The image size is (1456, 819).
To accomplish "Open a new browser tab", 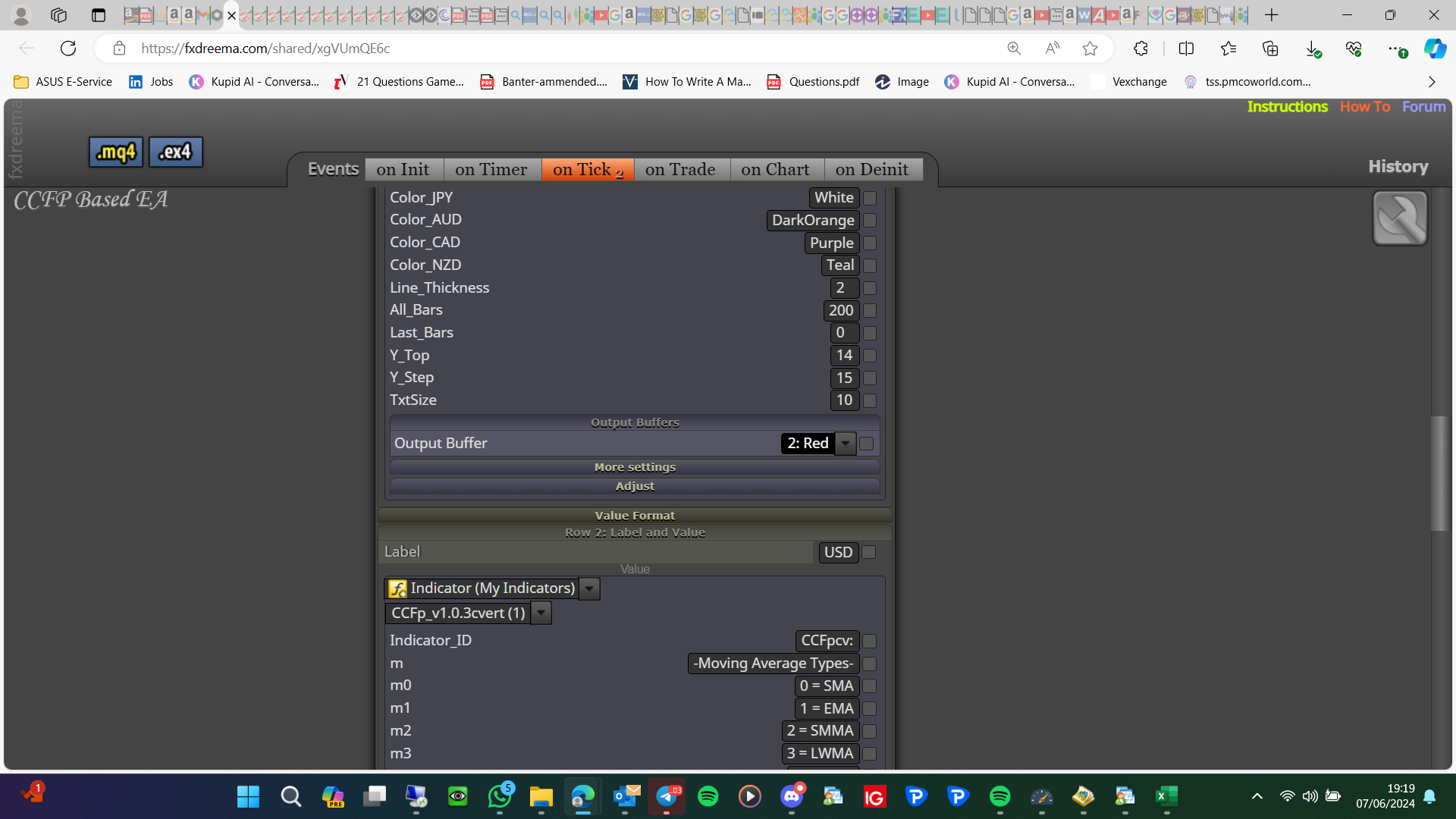I will 1272,15.
